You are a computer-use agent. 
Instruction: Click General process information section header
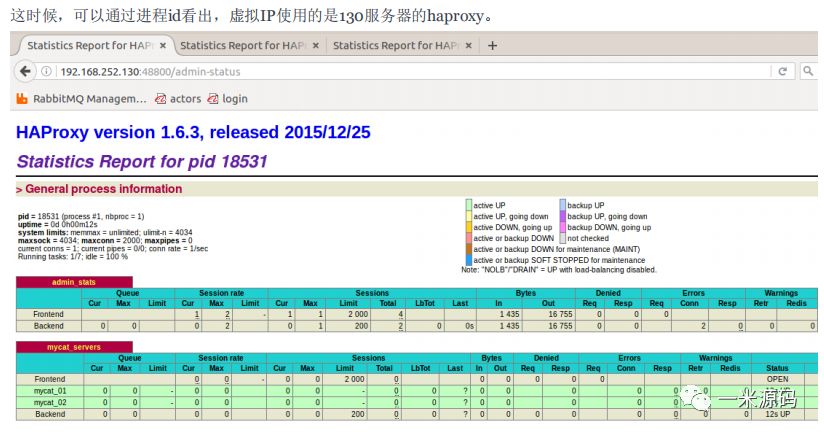pos(104,189)
